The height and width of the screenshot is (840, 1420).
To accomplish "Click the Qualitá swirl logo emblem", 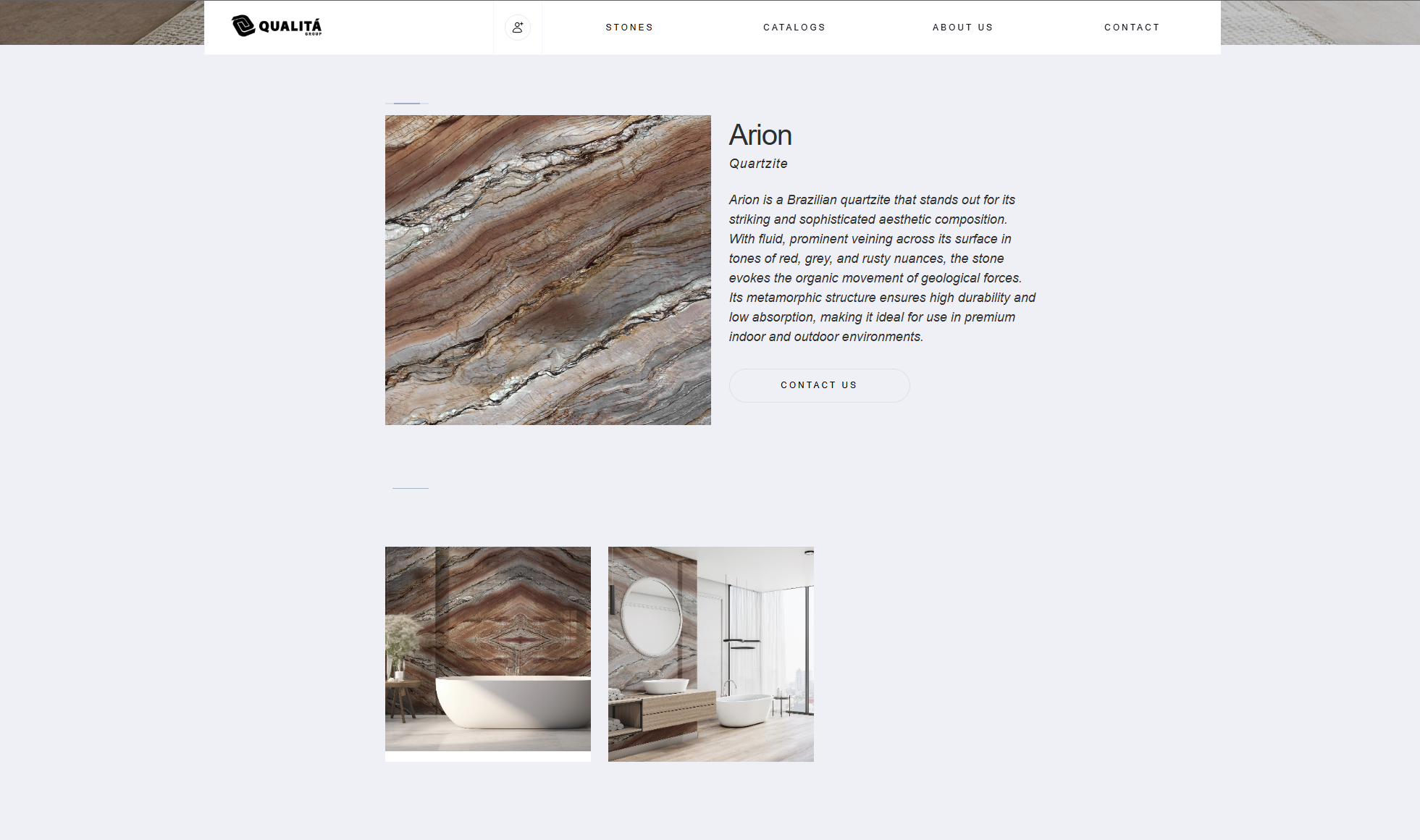I will 243,26.
